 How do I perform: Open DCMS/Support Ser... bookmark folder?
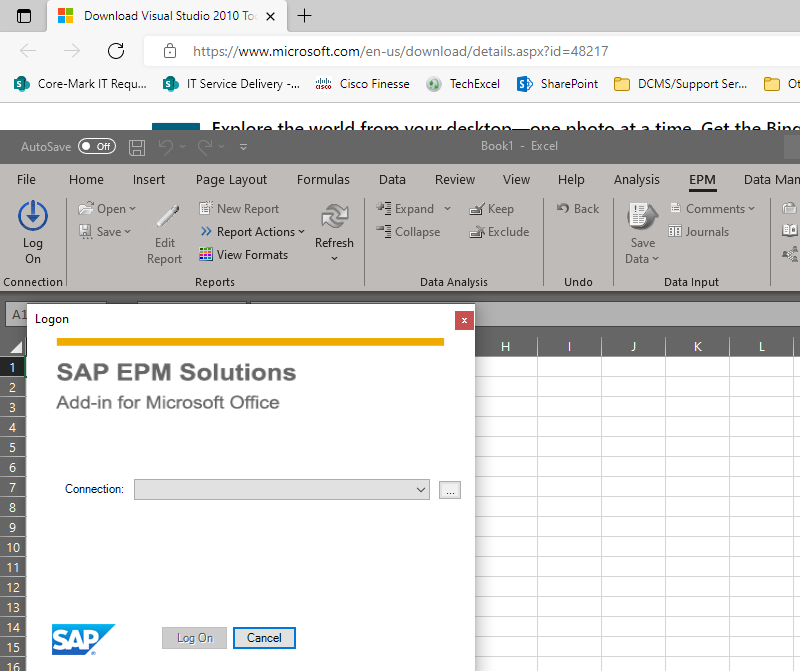click(x=681, y=84)
